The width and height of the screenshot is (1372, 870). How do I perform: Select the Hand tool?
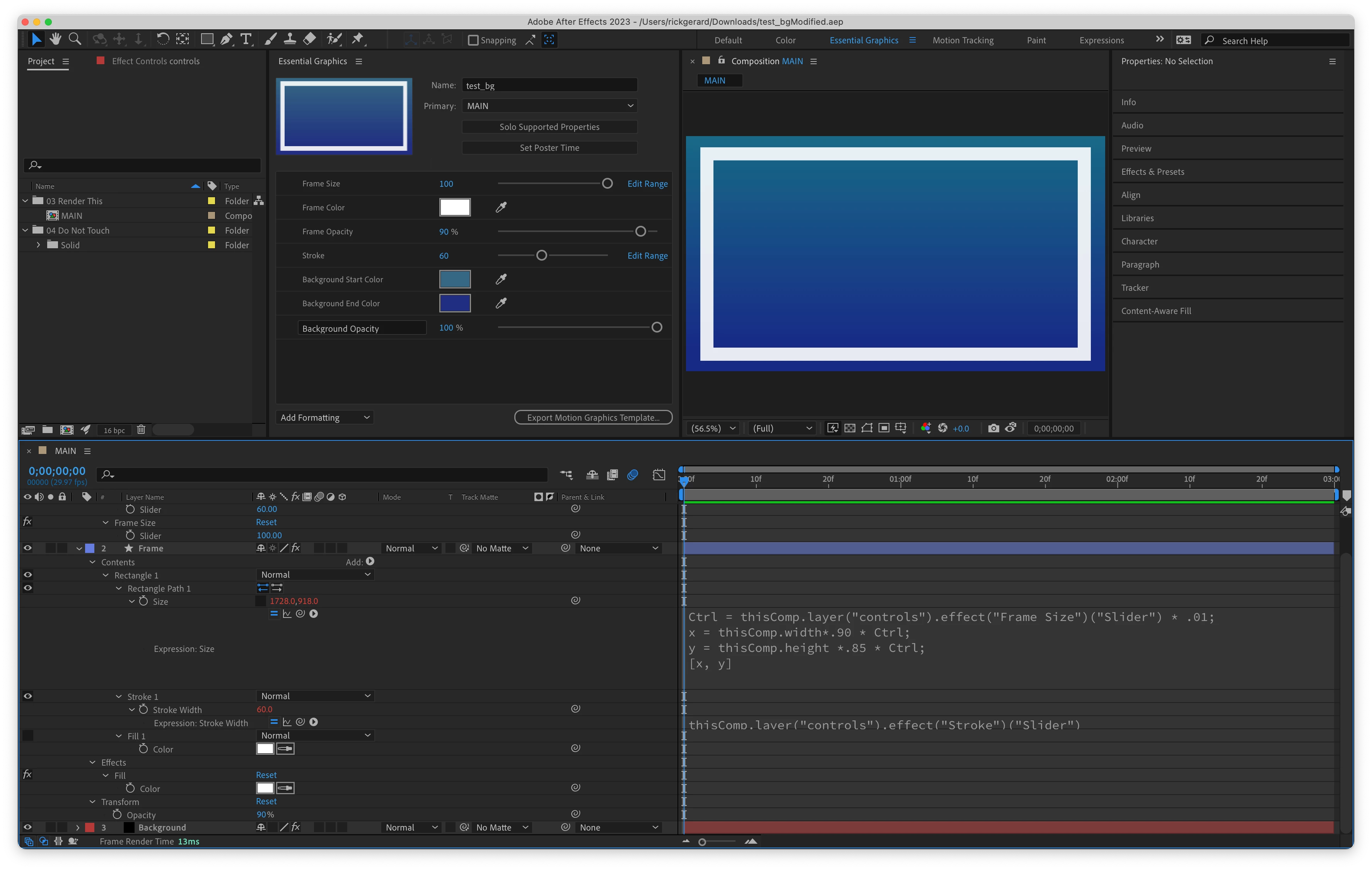click(x=55, y=39)
